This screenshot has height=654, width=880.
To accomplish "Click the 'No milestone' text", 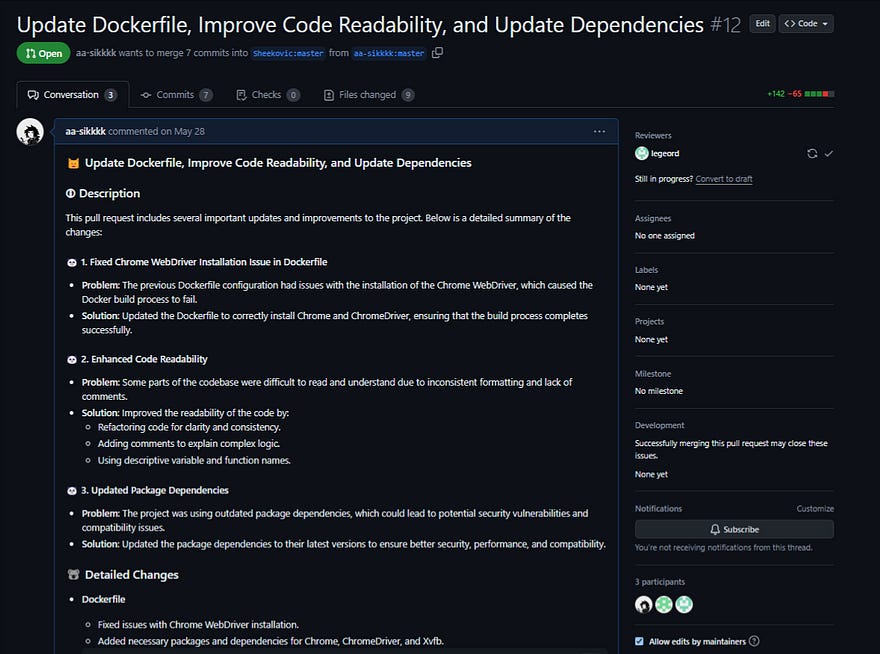I will (x=659, y=391).
